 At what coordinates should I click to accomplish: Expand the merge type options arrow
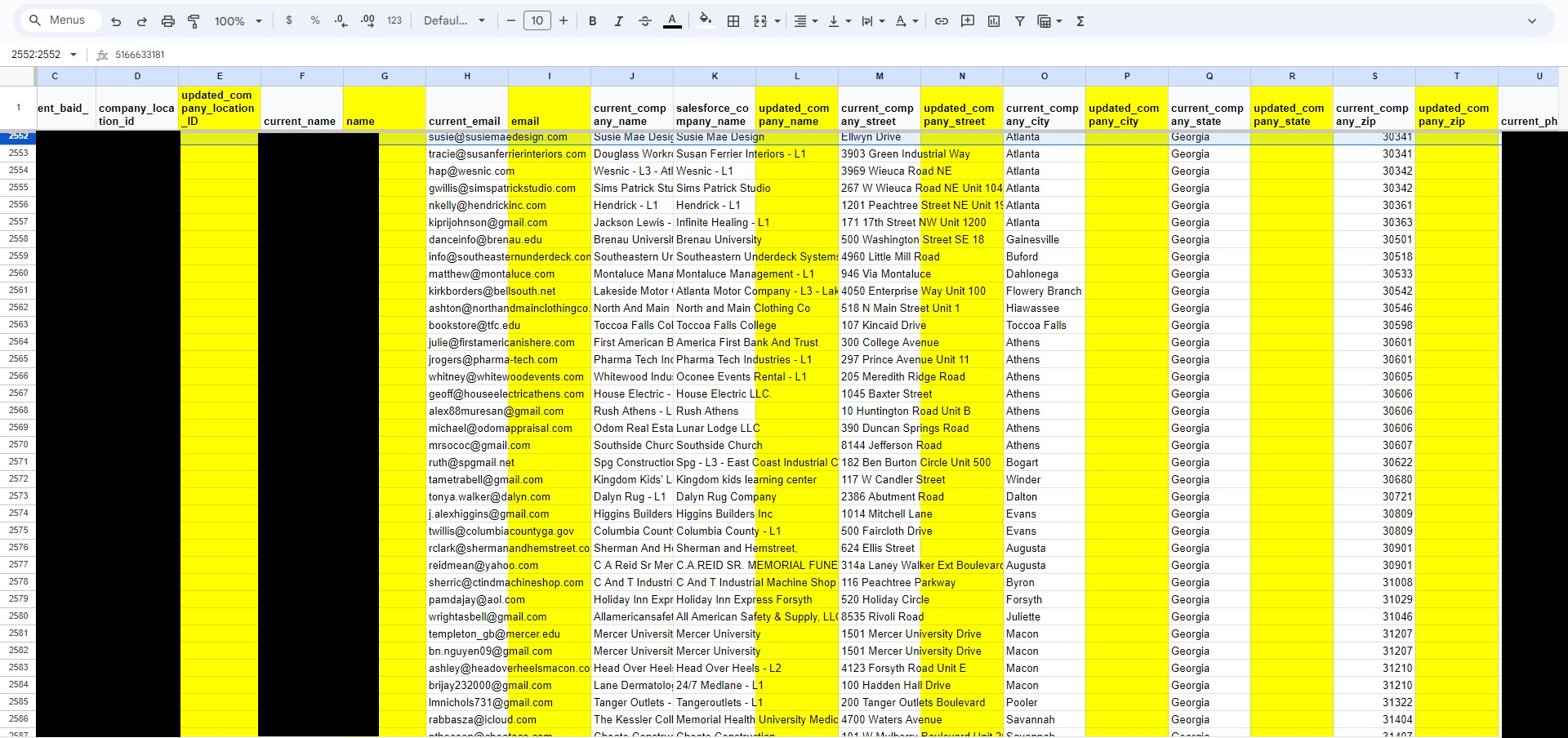coord(777,21)
